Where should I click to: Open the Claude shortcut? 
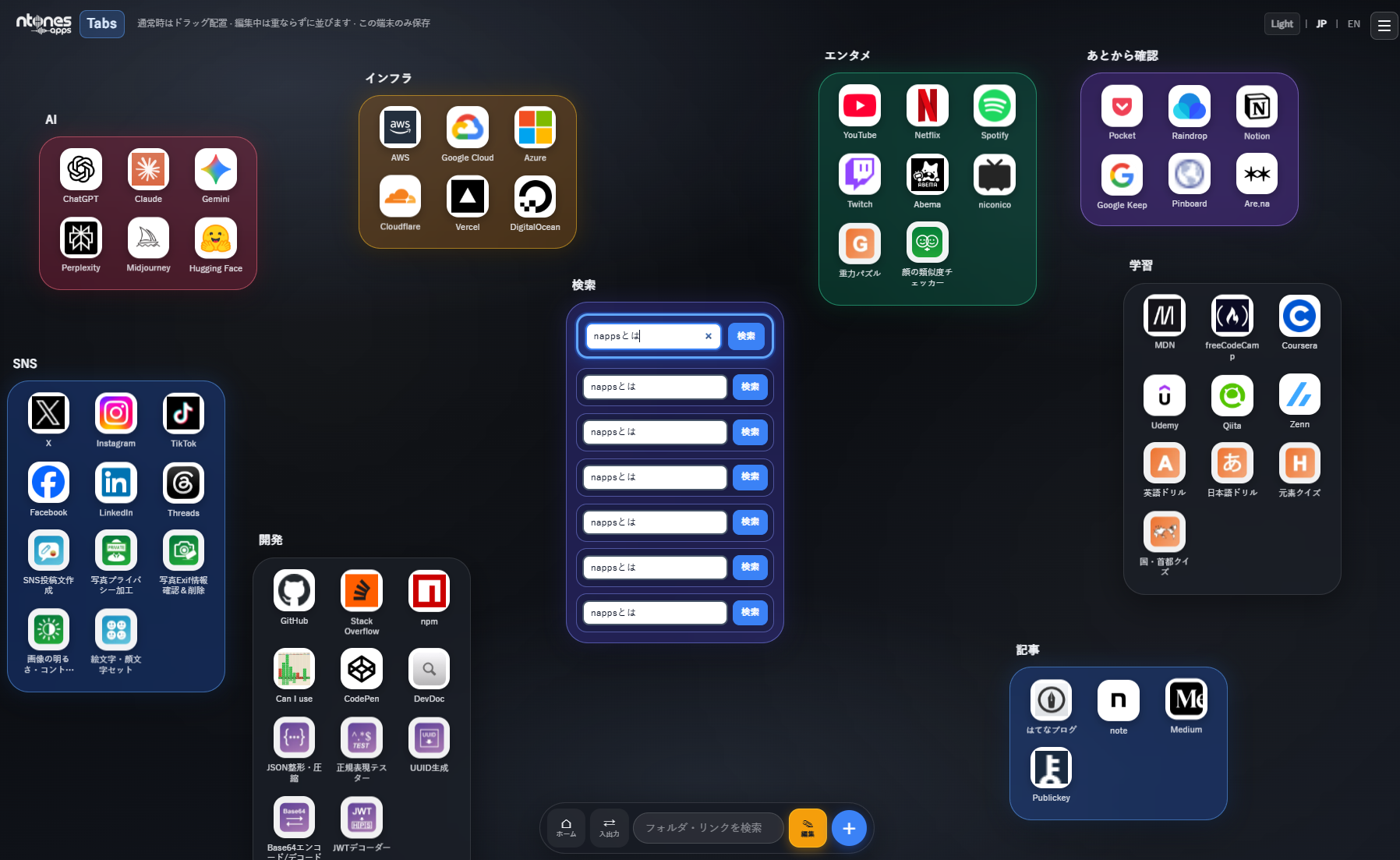(148, 169)
